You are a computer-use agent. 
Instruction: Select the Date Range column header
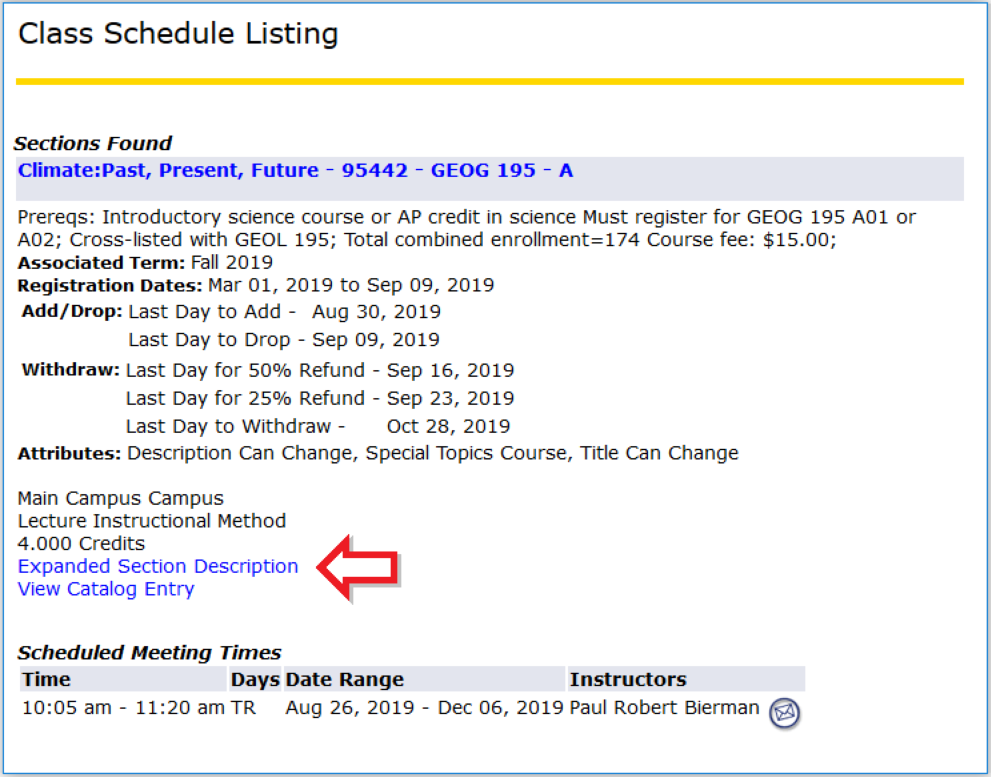point(345,680)
